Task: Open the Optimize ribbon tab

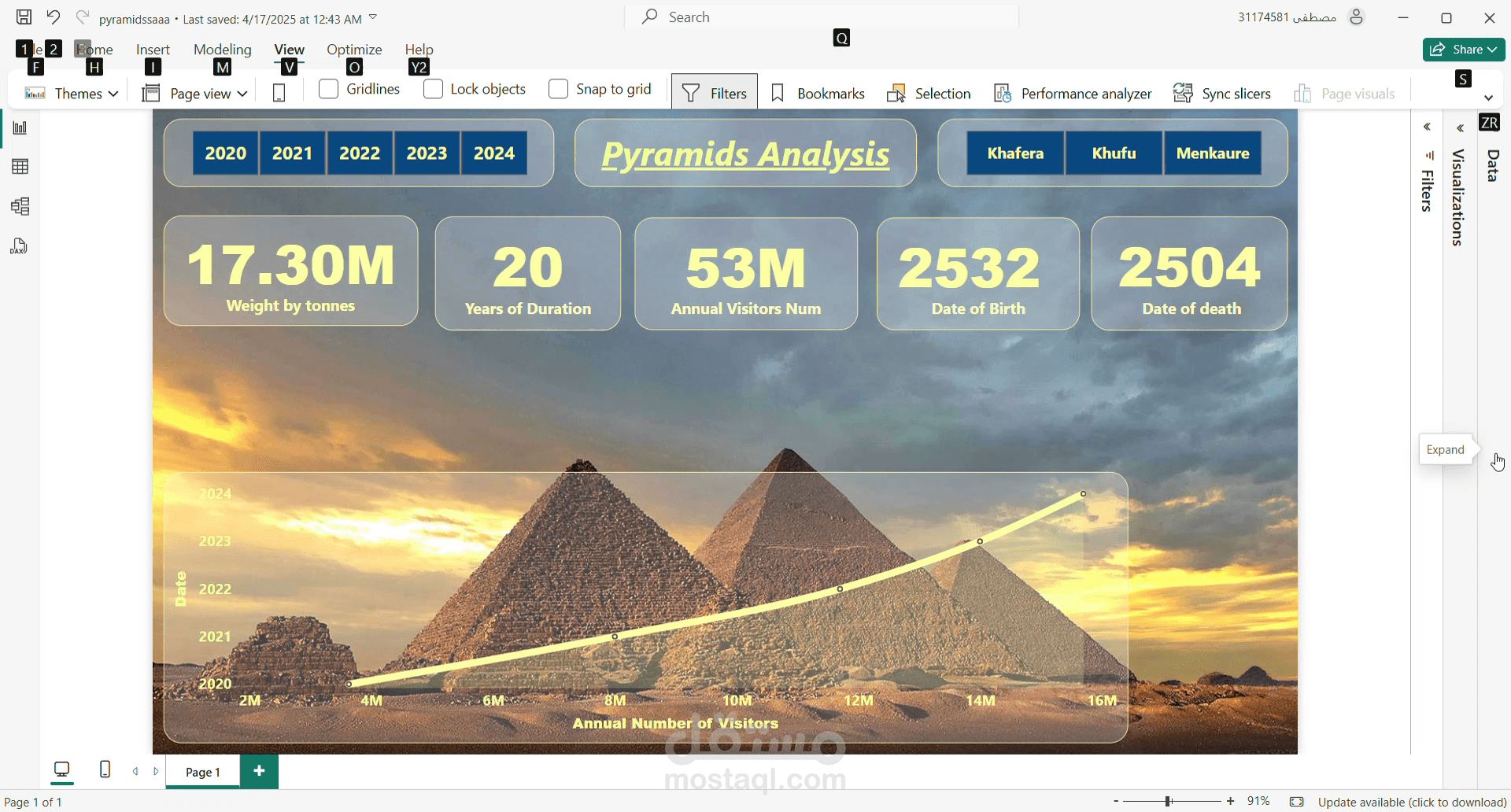Action: coord(354,50)
